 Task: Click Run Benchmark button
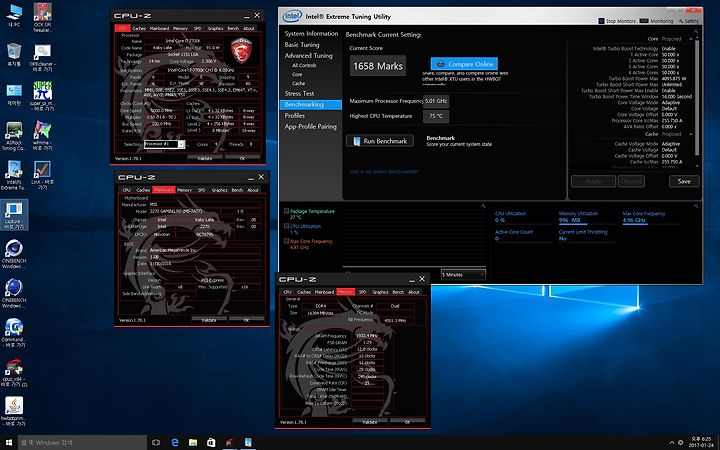[x=379, y=141]
